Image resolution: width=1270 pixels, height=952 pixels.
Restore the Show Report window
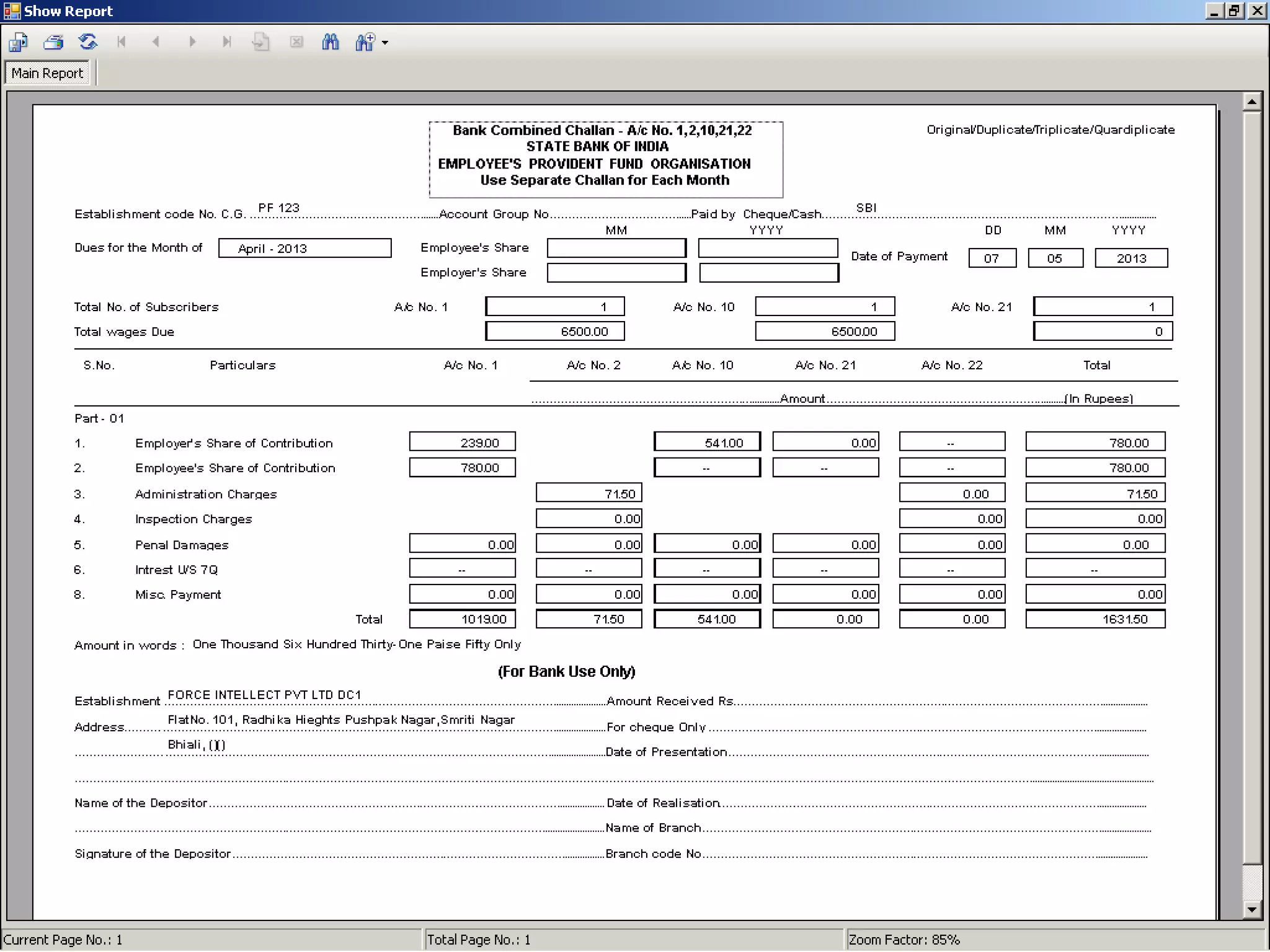coord(1235,11)
